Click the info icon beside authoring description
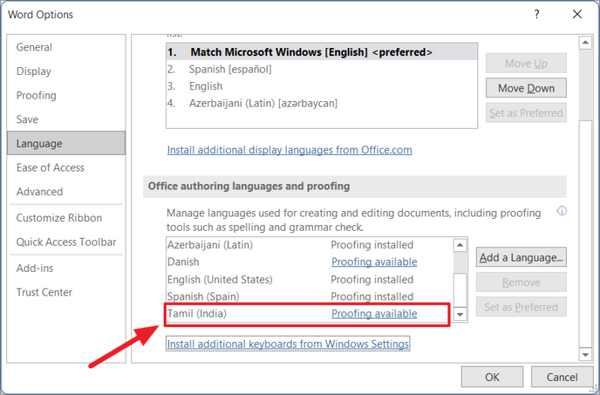This screenshot has width=600, height=395. tap(561, 211)
